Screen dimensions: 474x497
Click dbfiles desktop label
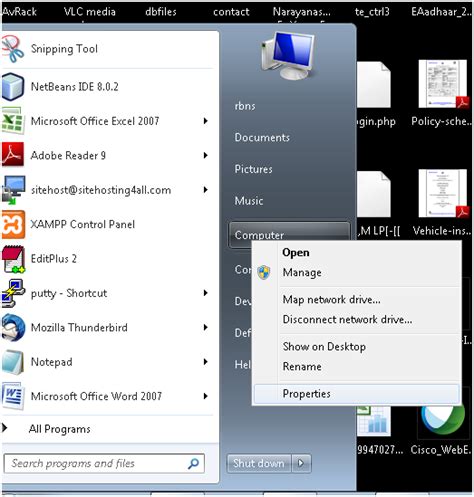point(161,12)
